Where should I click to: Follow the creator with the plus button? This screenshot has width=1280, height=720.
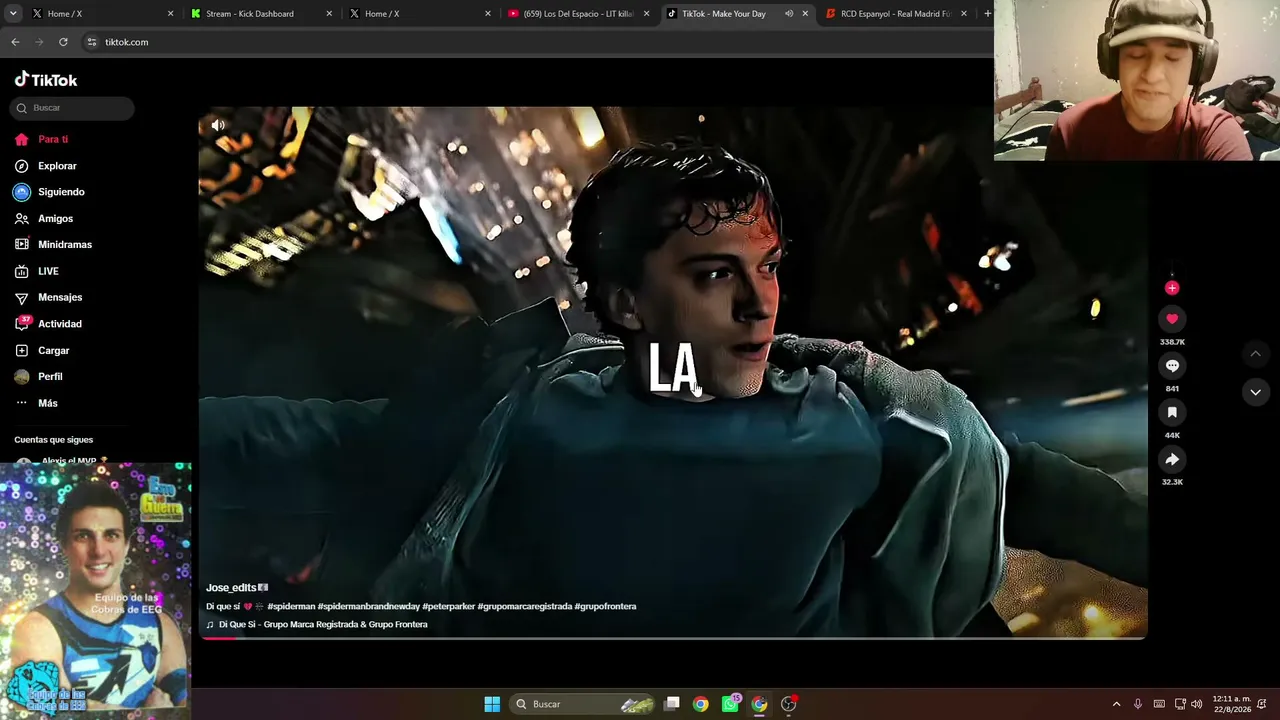tap(1172, 288)
